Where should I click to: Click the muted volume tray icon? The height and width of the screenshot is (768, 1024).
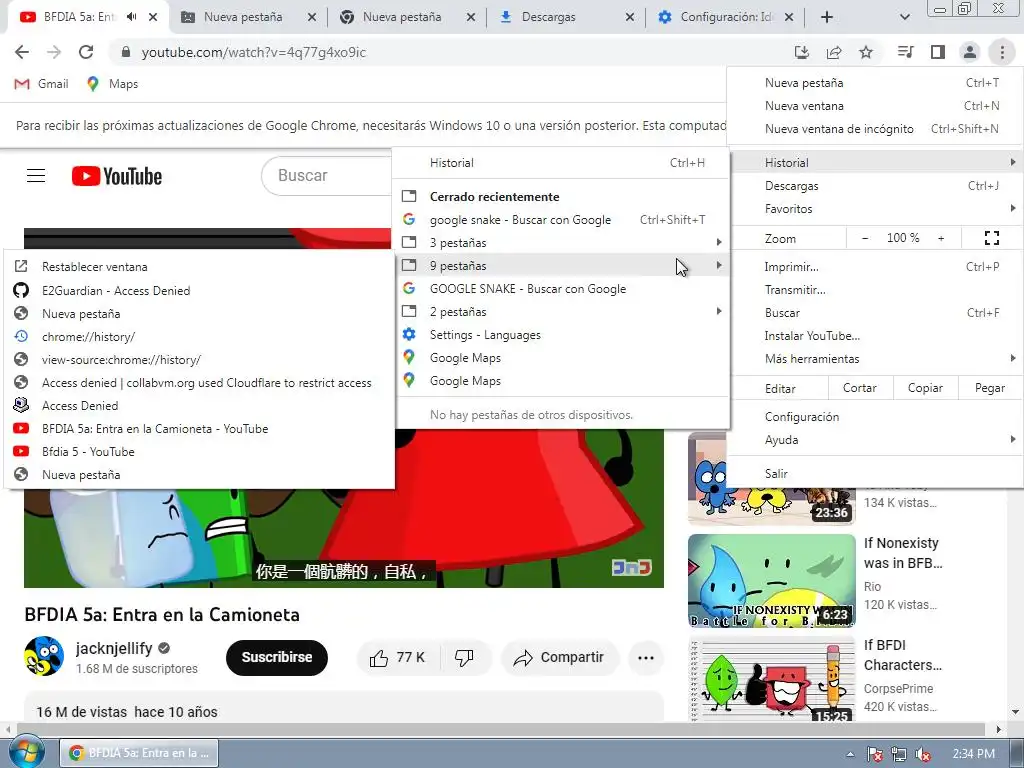(x=923, y=754)
